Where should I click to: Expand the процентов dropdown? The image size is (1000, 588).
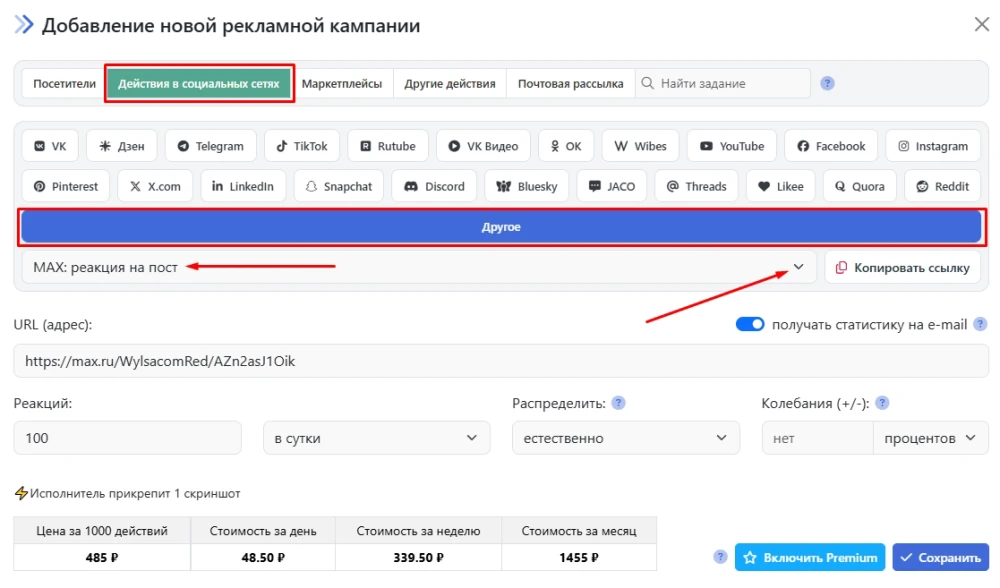931,437
